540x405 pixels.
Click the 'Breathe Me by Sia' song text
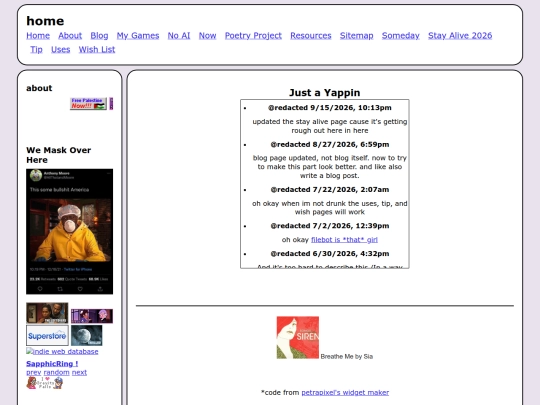346,356
